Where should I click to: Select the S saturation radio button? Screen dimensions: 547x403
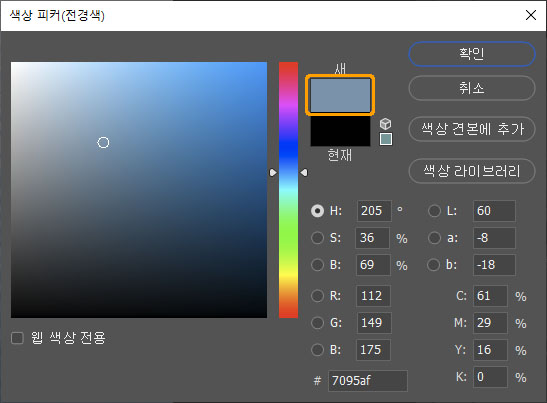[317, 238]
